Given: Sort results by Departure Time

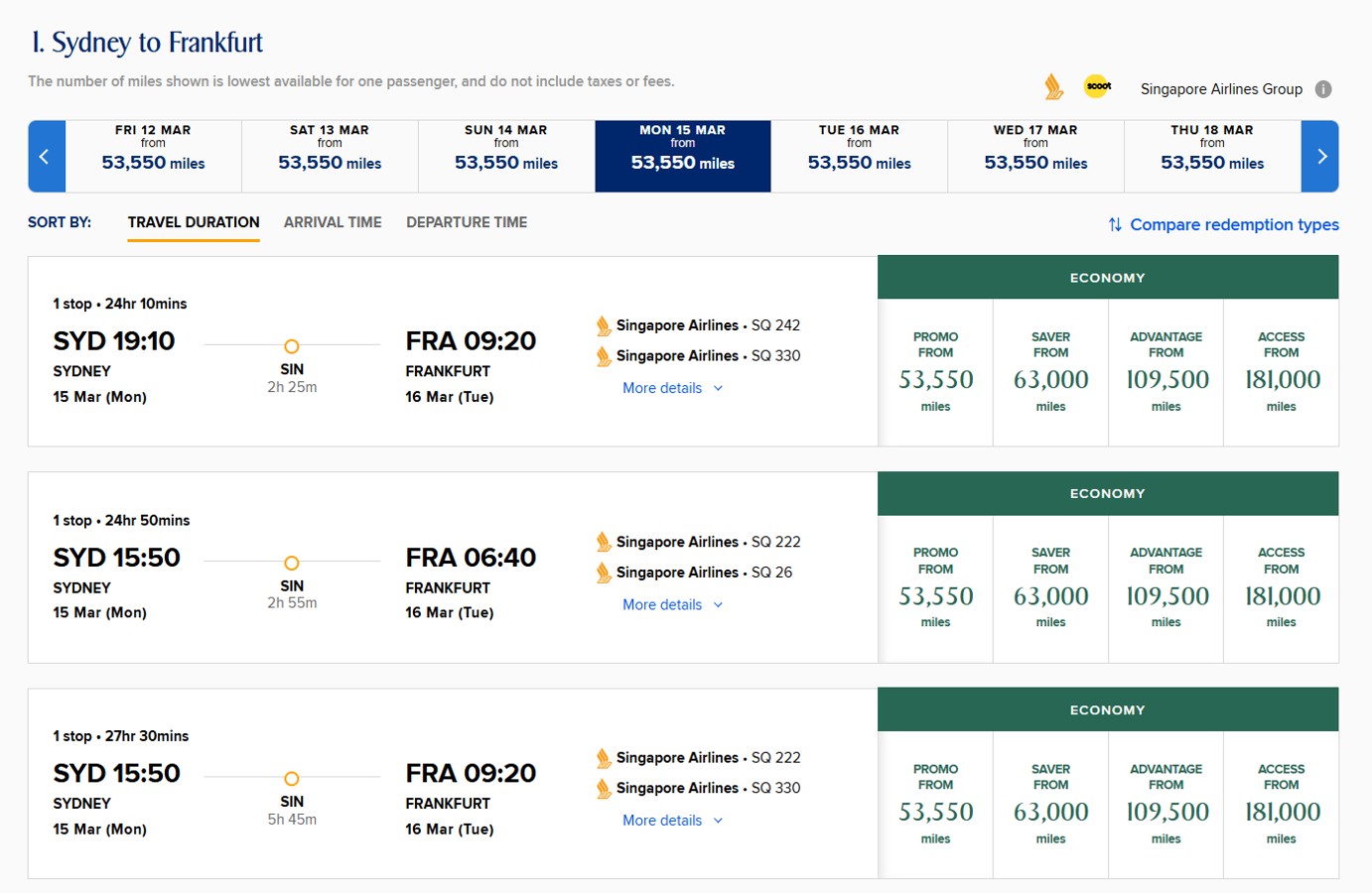Looking at the screenshot, I should tap(467, 222).
